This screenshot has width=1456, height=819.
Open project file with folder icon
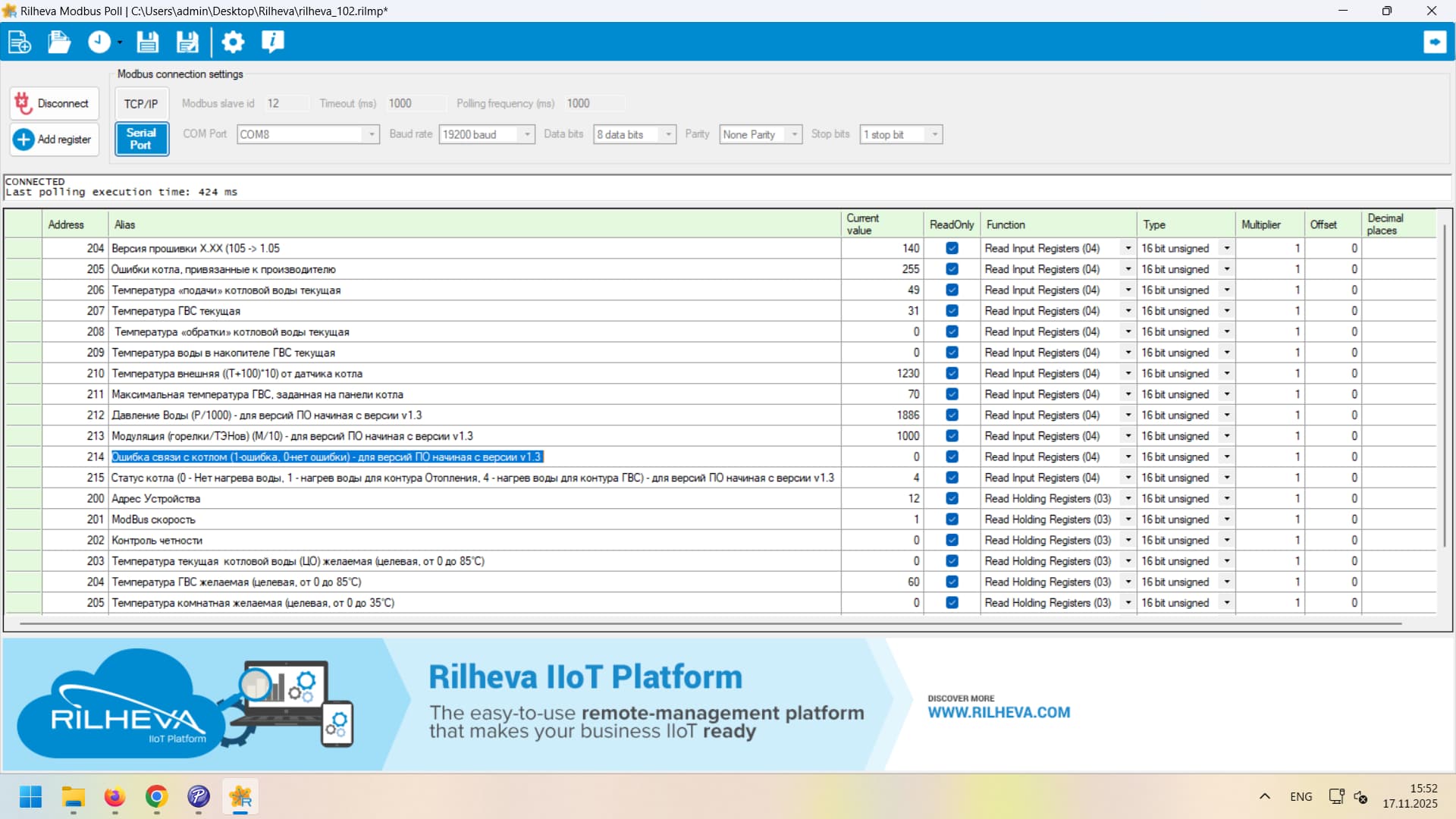coord(59,42)
